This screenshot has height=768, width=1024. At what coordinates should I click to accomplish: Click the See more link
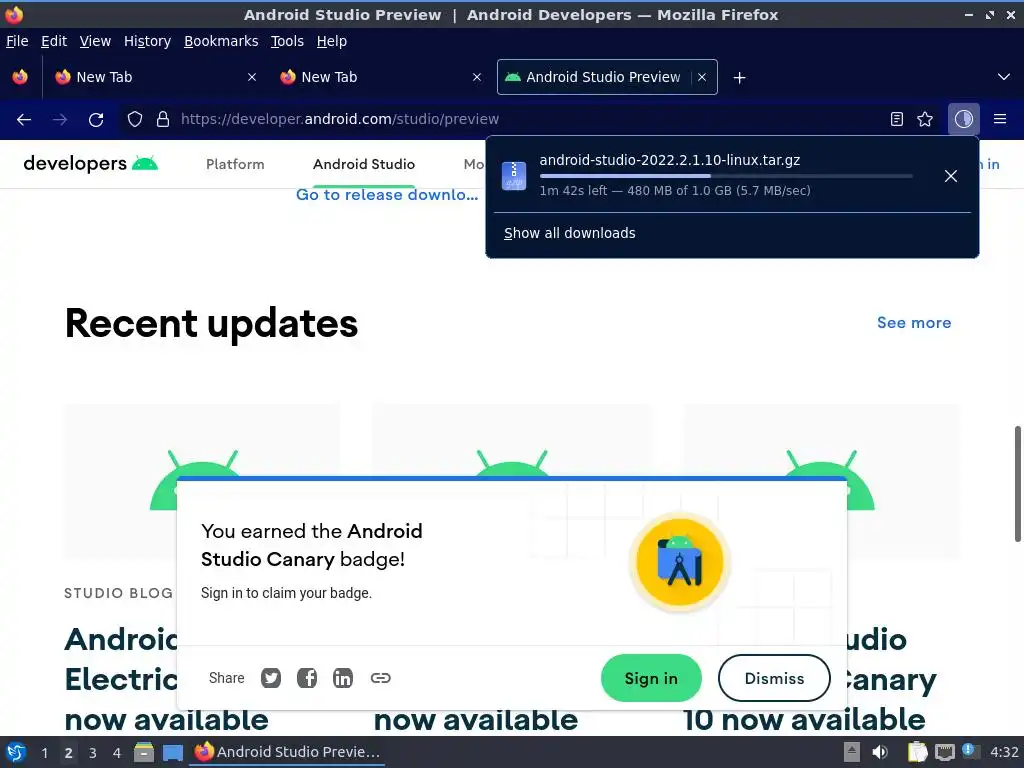point(914,323)
